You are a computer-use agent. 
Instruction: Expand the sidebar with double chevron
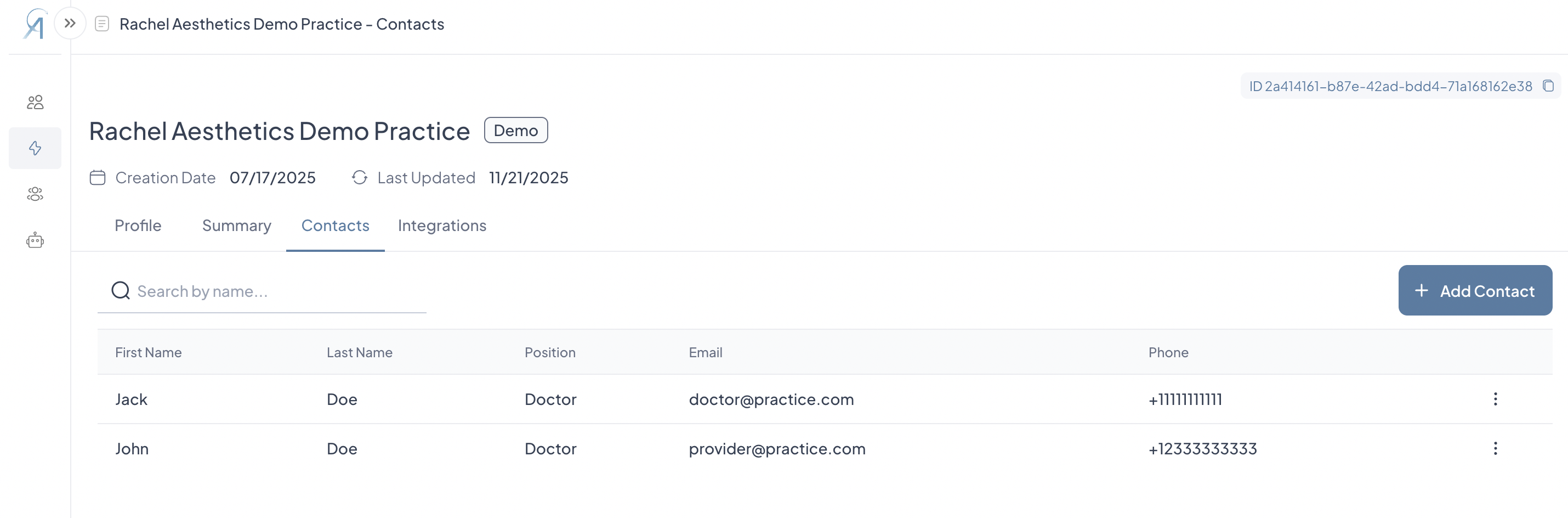[70, 24]
